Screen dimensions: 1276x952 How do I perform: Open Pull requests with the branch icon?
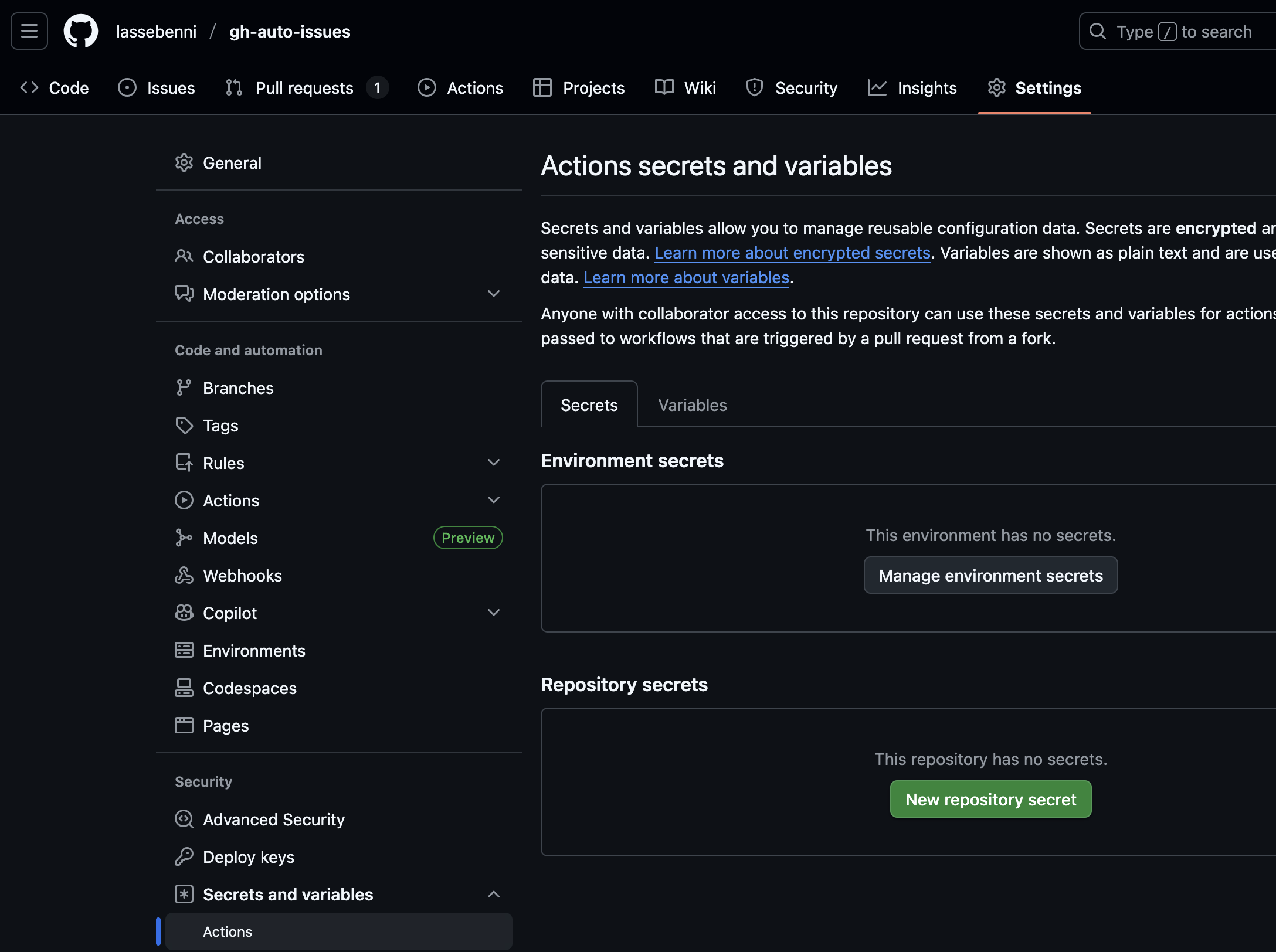pyautogui.click(x=233, y=87)
